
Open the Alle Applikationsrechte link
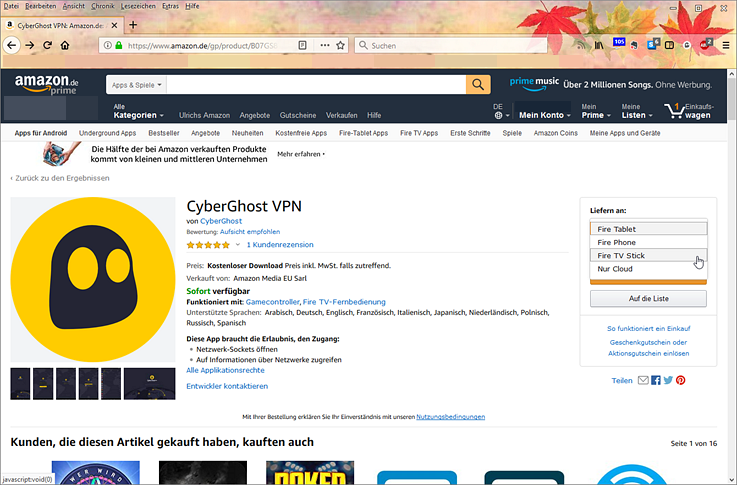coord(225,370)
